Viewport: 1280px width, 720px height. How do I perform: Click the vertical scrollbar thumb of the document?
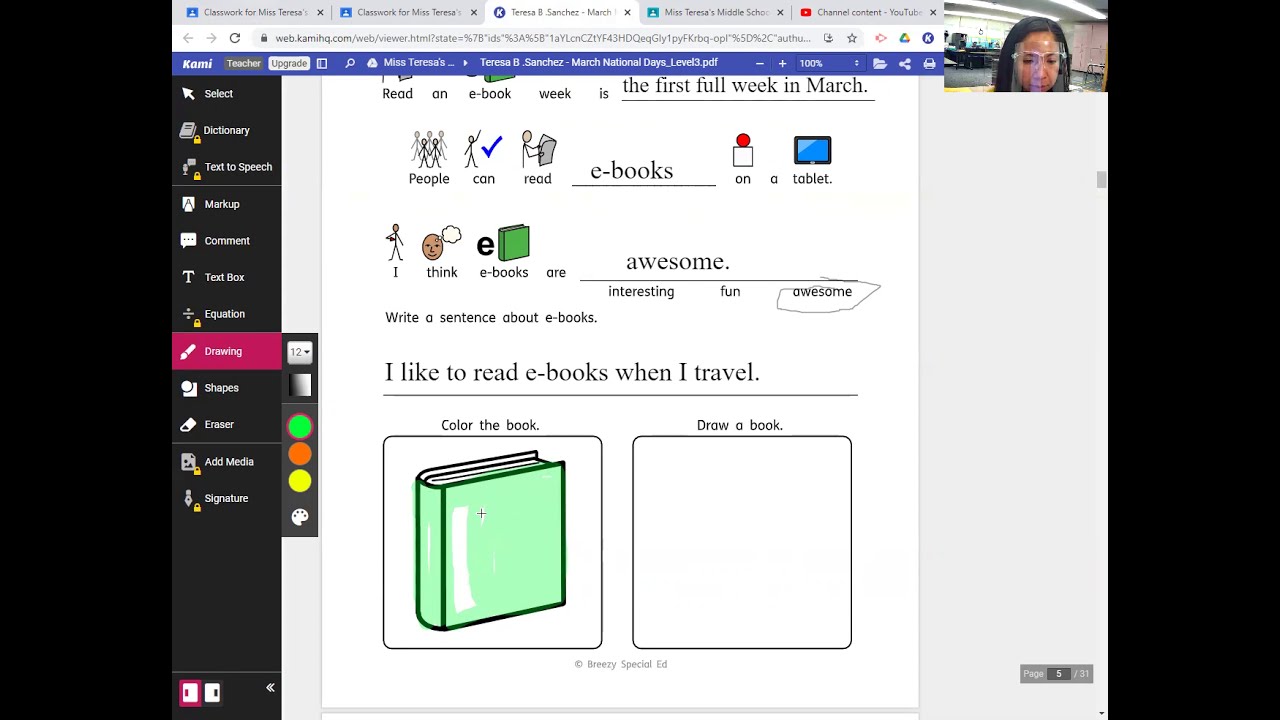coord(1101,180)
